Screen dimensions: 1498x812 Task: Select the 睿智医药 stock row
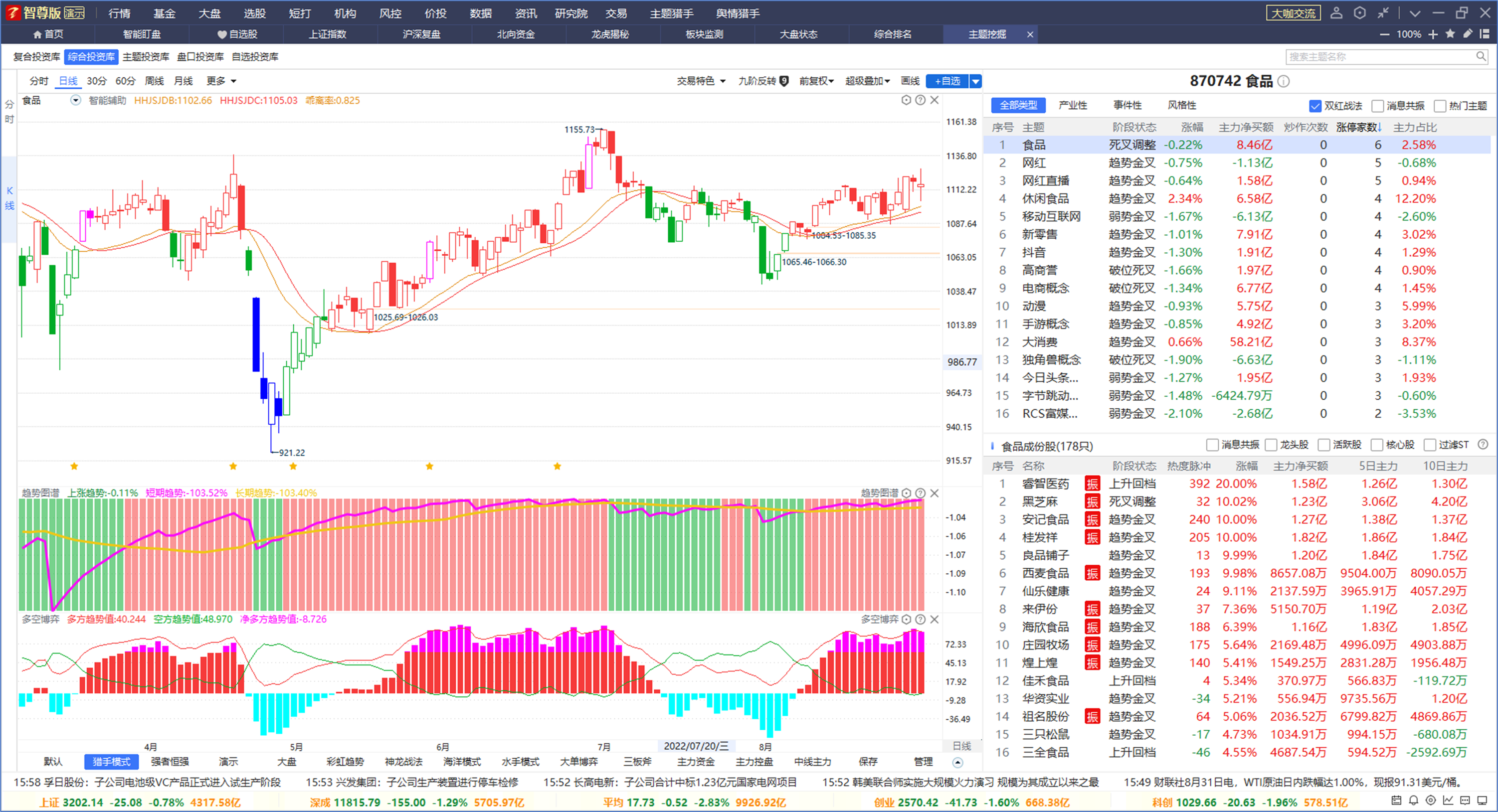(1237, 484)
